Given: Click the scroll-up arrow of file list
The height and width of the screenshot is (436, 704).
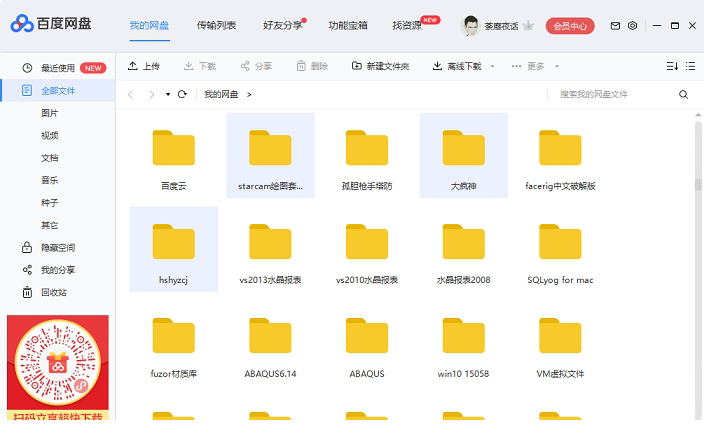Looking at the screenshot, I should pyautogui.click(x=698, y=115).
